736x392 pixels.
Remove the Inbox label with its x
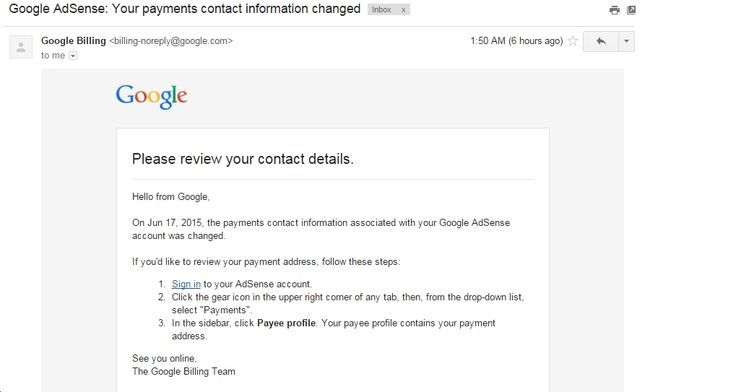(x=403, y=10)
